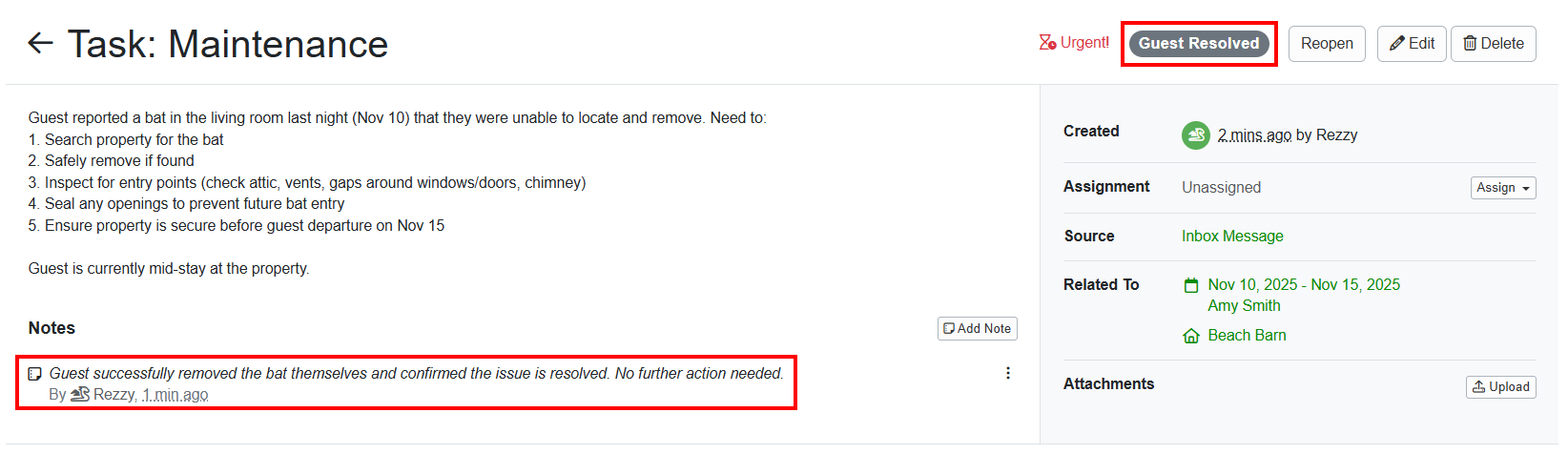Click the back arrow beside Task title
Screen dimensions: 1568x454
click(x=40, y=43)
